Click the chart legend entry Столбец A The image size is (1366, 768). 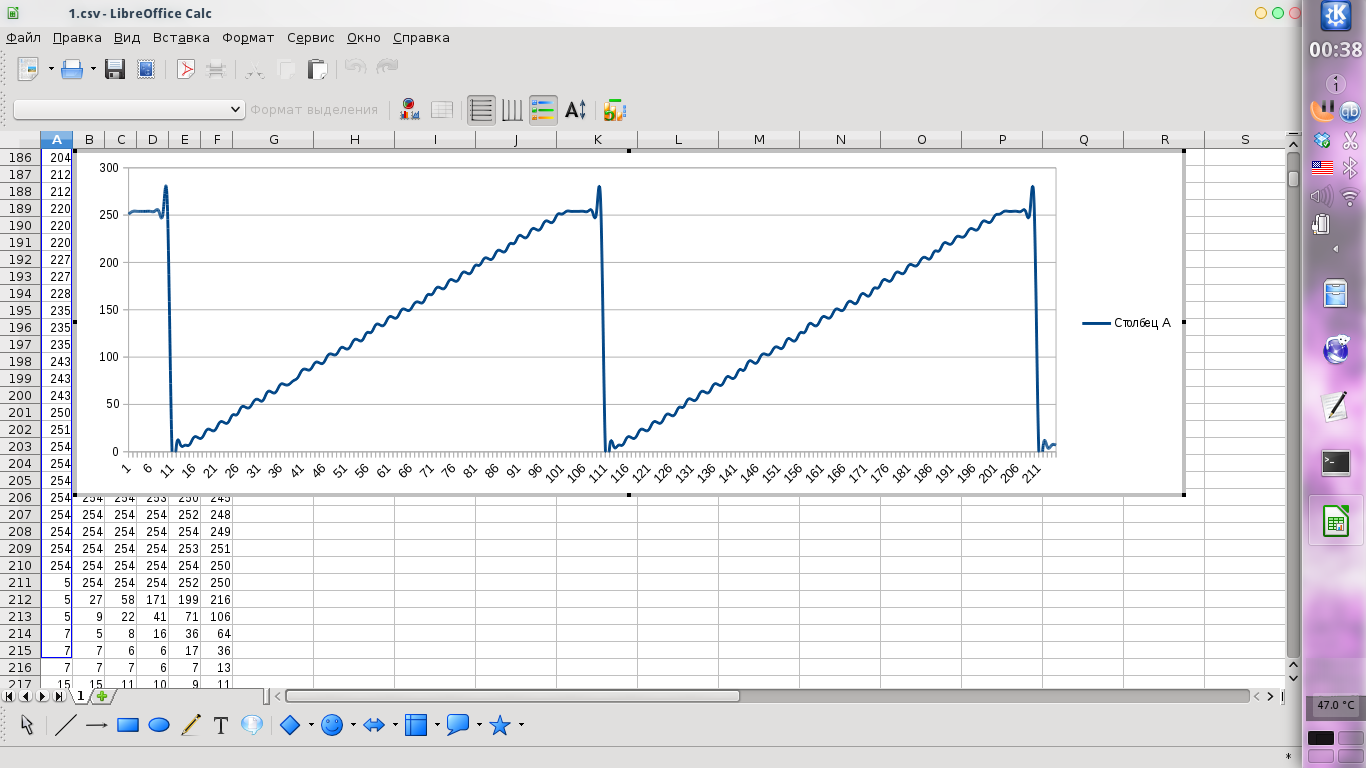(x=1127, y=323)
